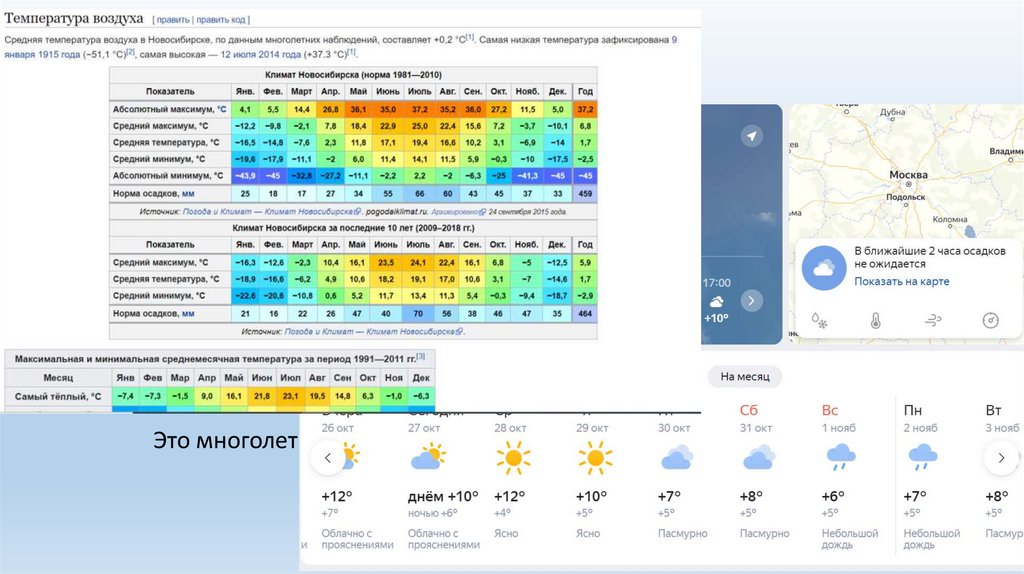Select the precipitation map layer icon
1024x574 pixels.
(x=819, y=321)
